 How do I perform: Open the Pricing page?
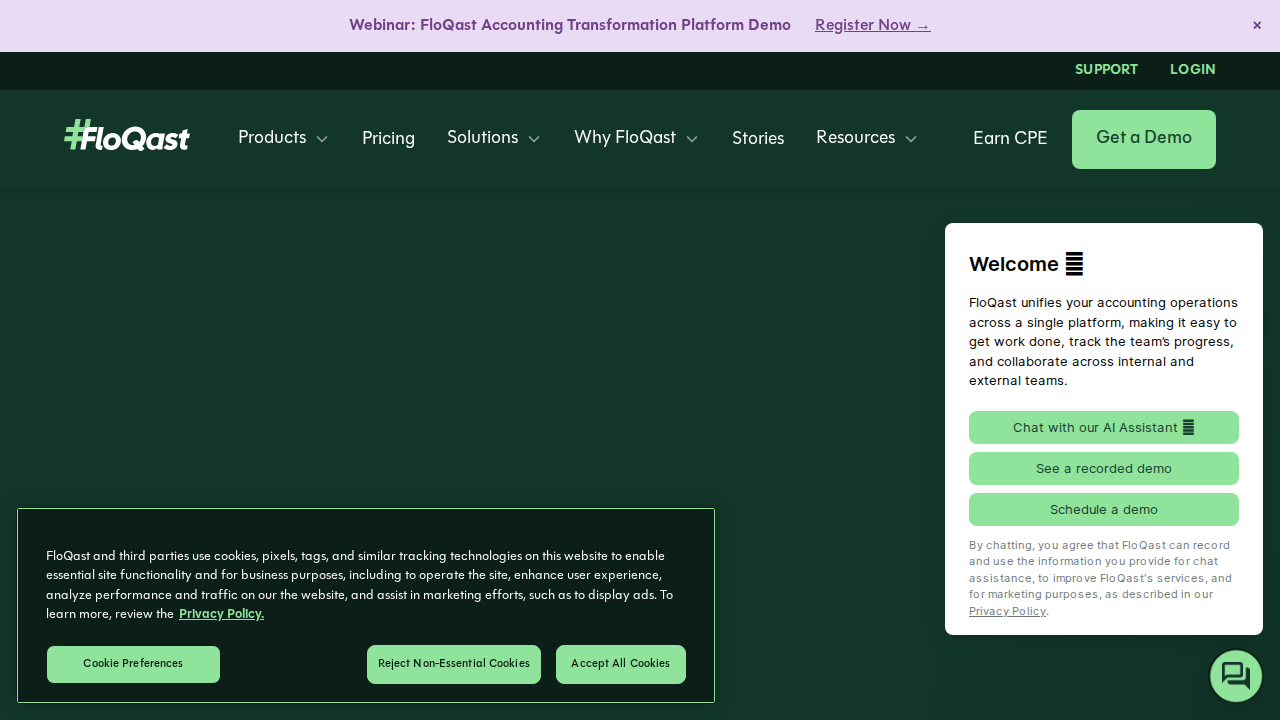(x=388, y=139)
